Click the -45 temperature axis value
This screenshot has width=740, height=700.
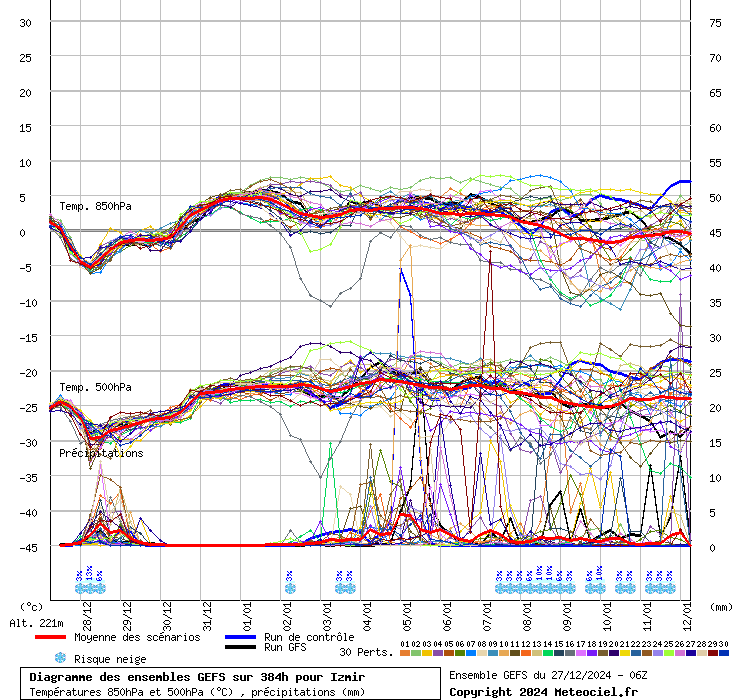point(28,548)
